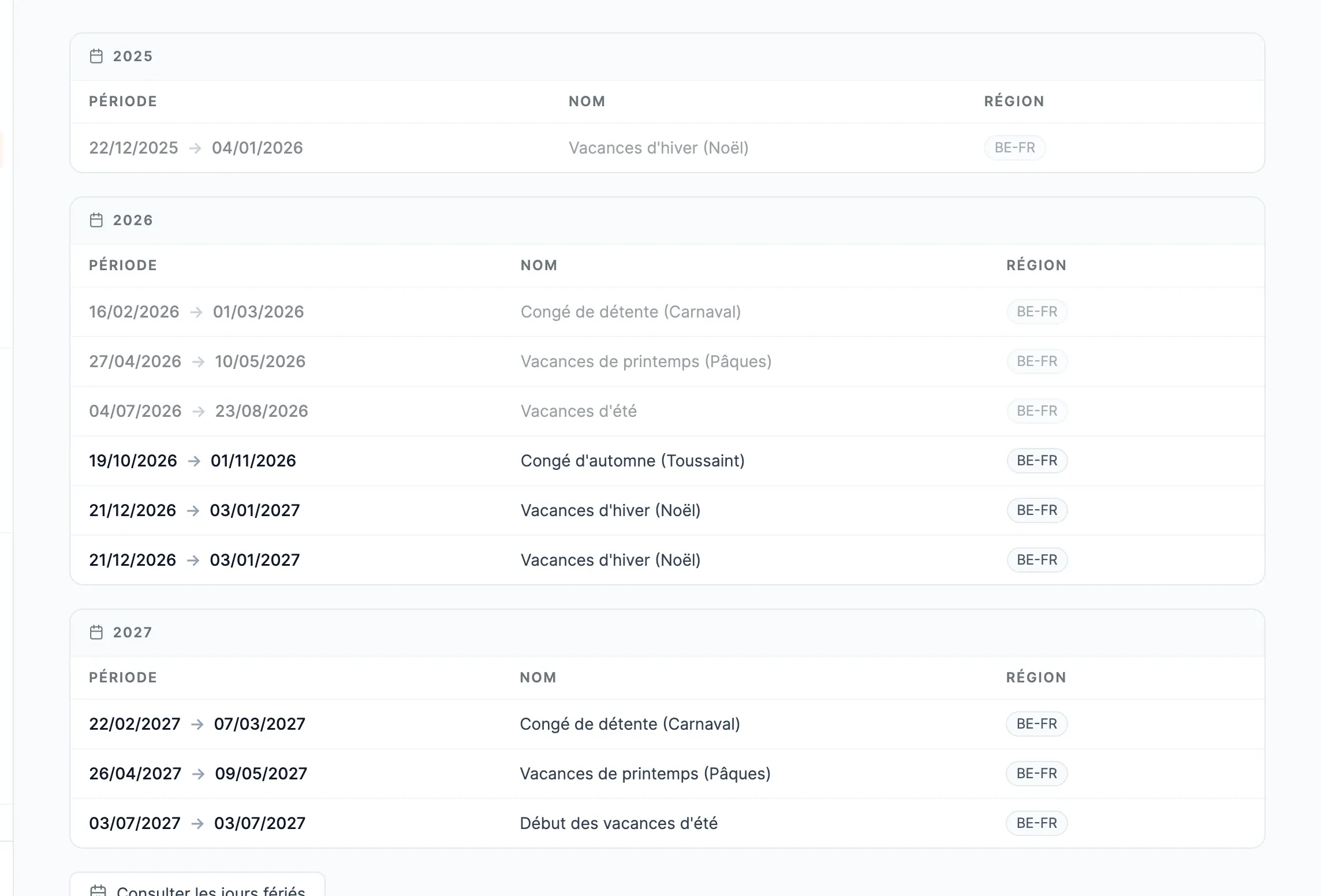Click the calendar icon beside 2026
Screen dimensions: 1321x896
pos(96,220)
